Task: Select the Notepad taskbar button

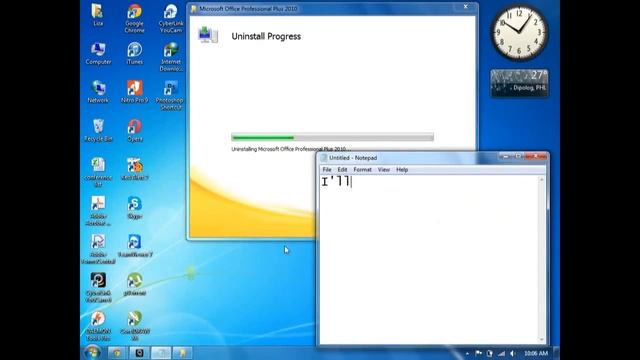Action: pos(161,353)
